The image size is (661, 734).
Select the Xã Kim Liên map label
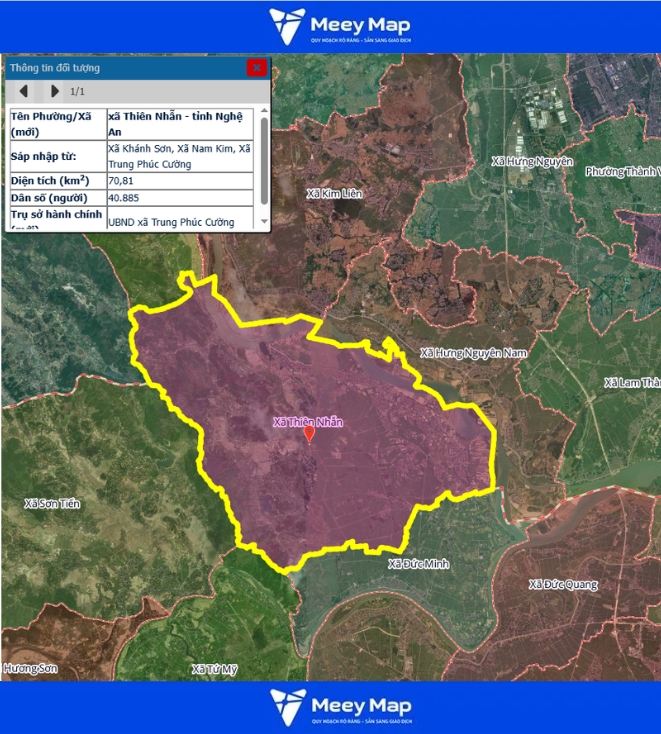coord(335,192)
